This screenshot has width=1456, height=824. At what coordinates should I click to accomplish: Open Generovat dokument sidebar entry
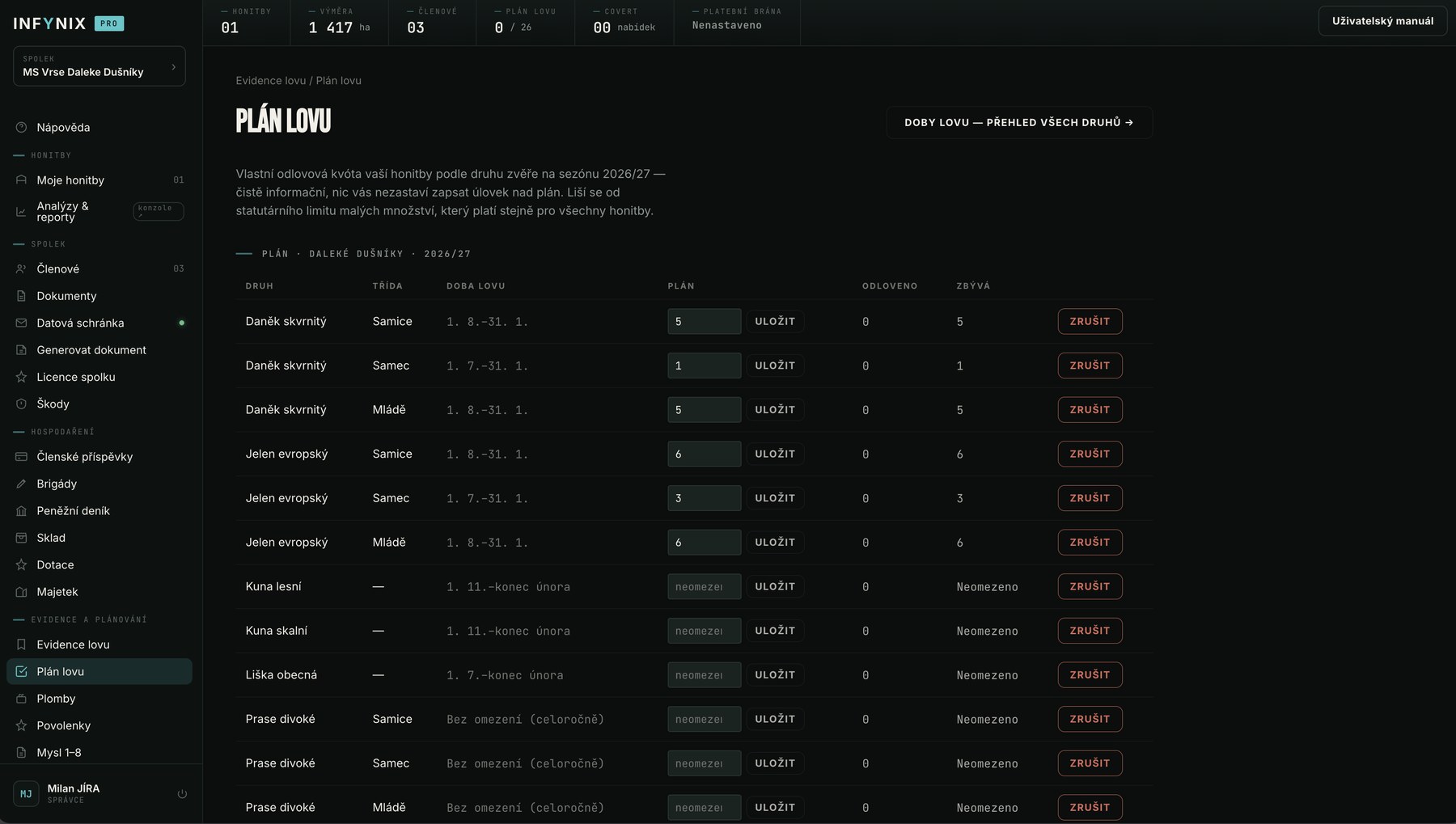99,350
